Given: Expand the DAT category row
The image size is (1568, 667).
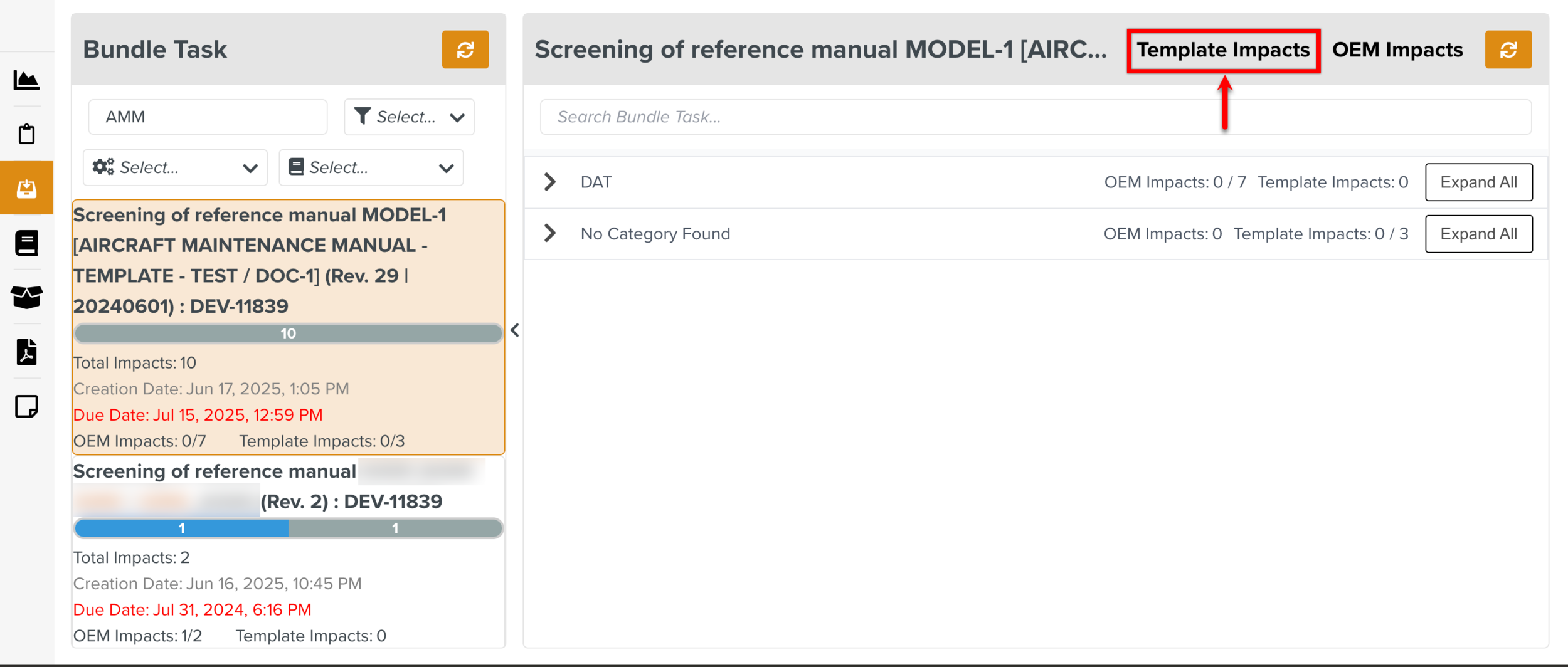Looking at the screenshot, I should pos(550,182).
